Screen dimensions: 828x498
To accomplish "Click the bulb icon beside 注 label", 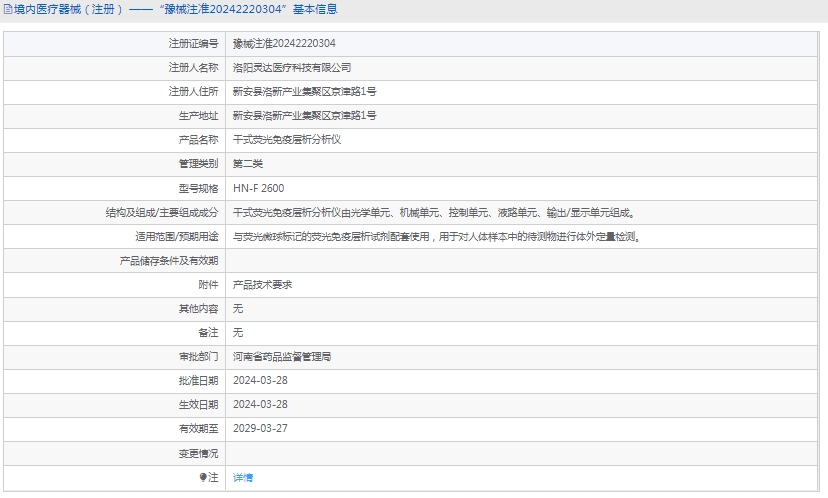I will pos(201,478).
